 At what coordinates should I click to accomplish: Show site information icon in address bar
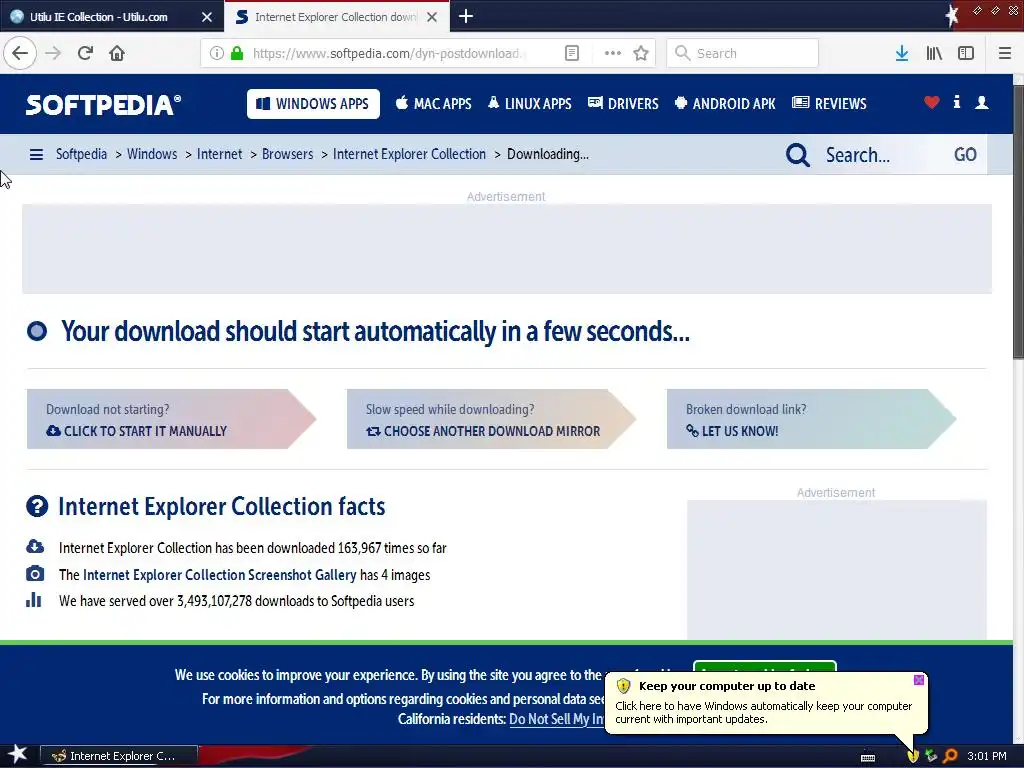pyautogui.click(x=216, y=53)
